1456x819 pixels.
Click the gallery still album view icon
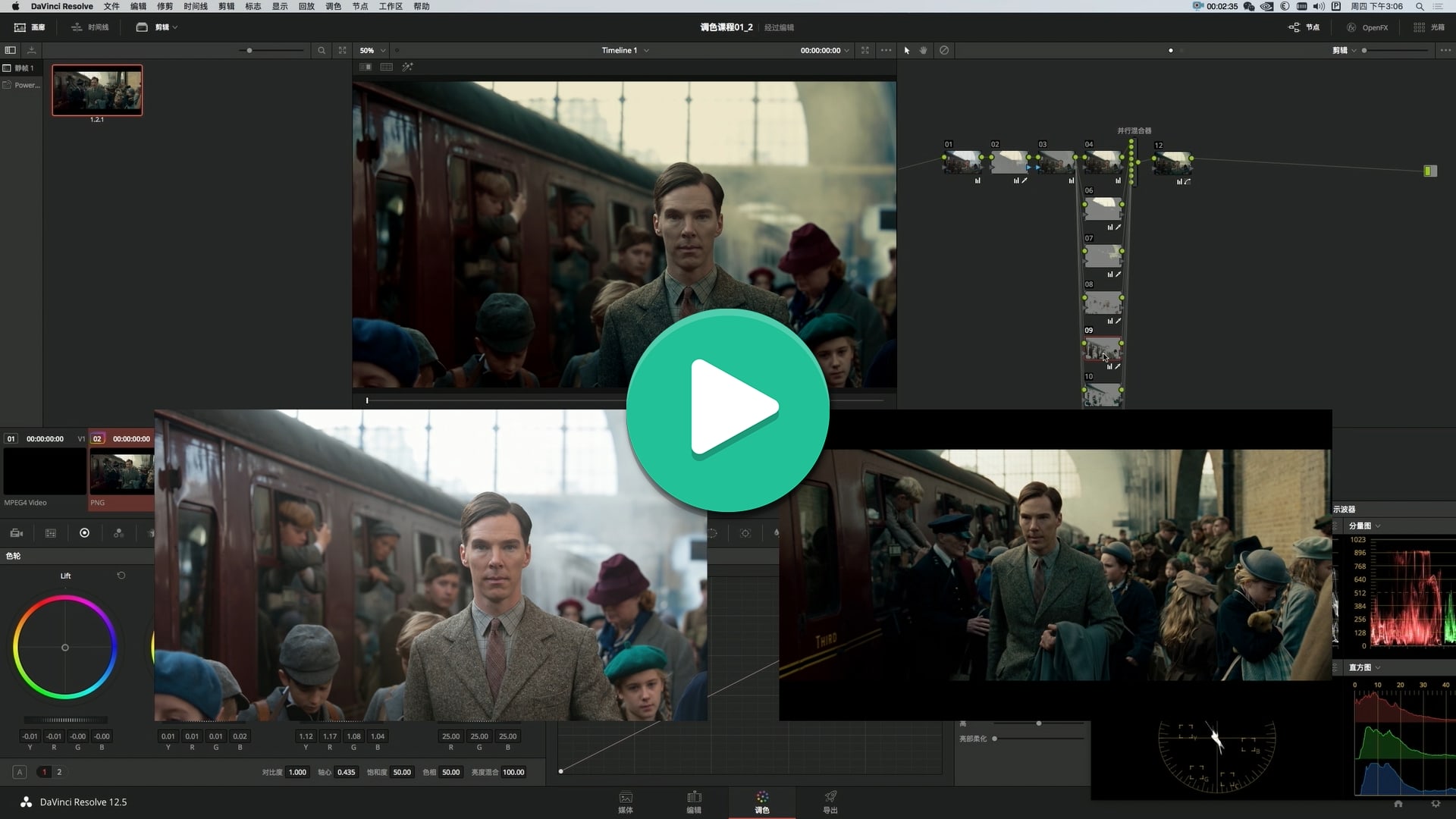(10, 50)
